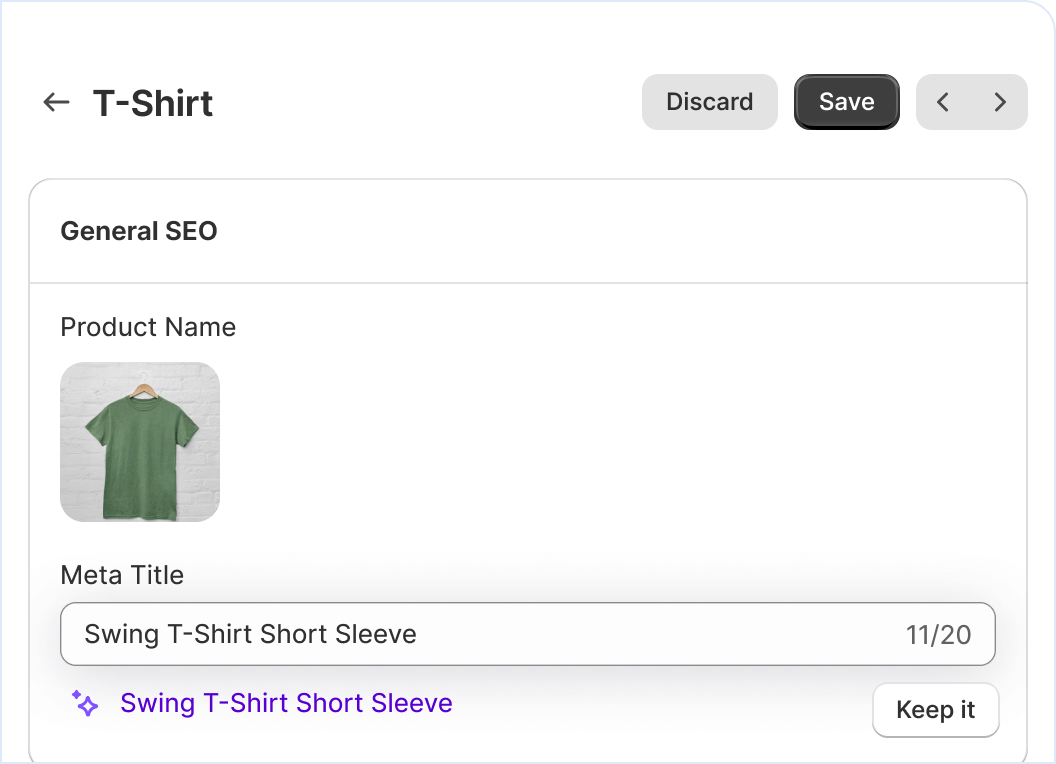The image size is (1056, 764).
Task: Place cursor after 'Sleeve' in Meta Title field
Action: 418,634
